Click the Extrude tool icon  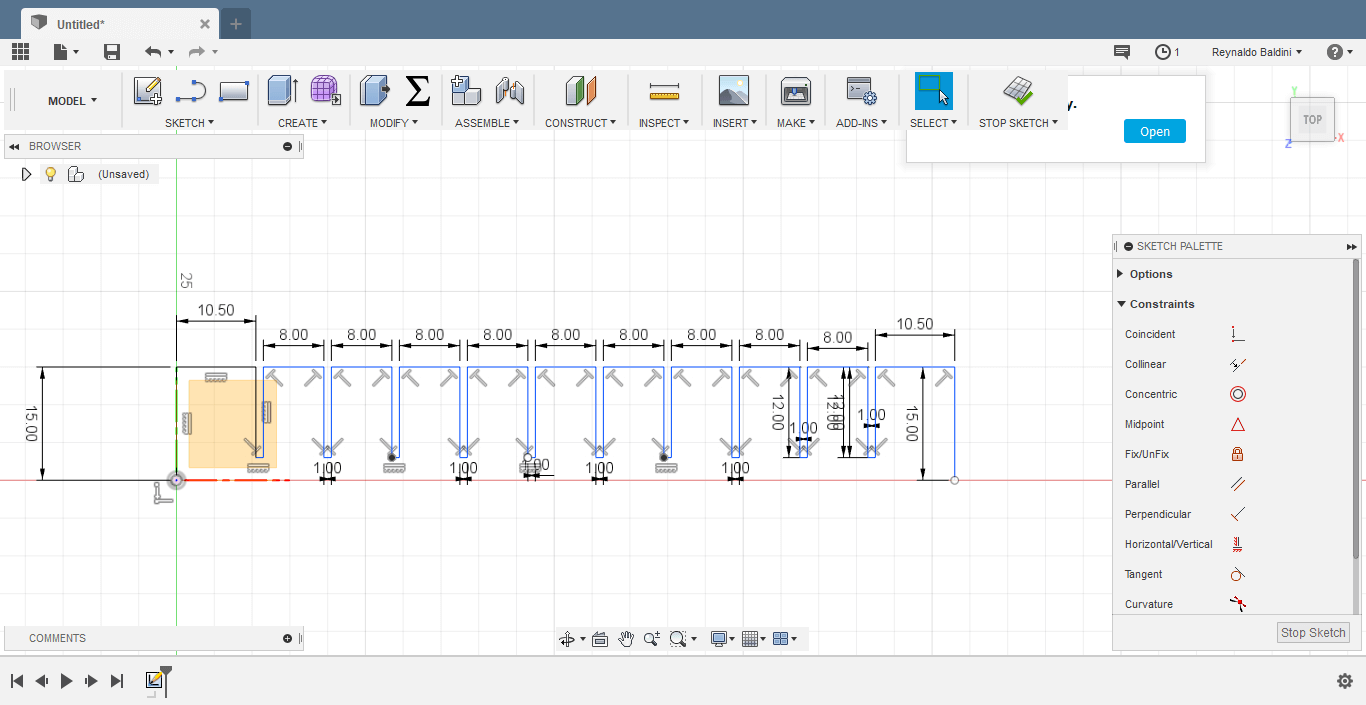pyautogui.click(x=282, y=91)
